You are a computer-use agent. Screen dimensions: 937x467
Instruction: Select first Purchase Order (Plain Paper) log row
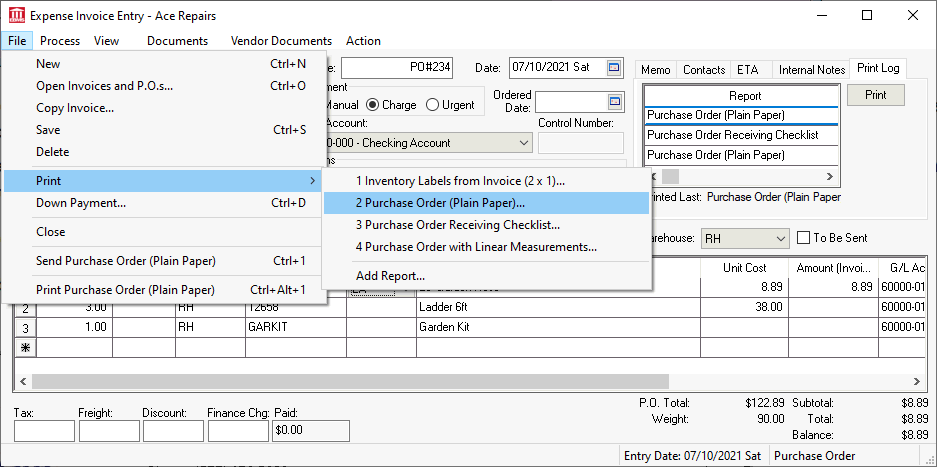(x=741, y=115)
